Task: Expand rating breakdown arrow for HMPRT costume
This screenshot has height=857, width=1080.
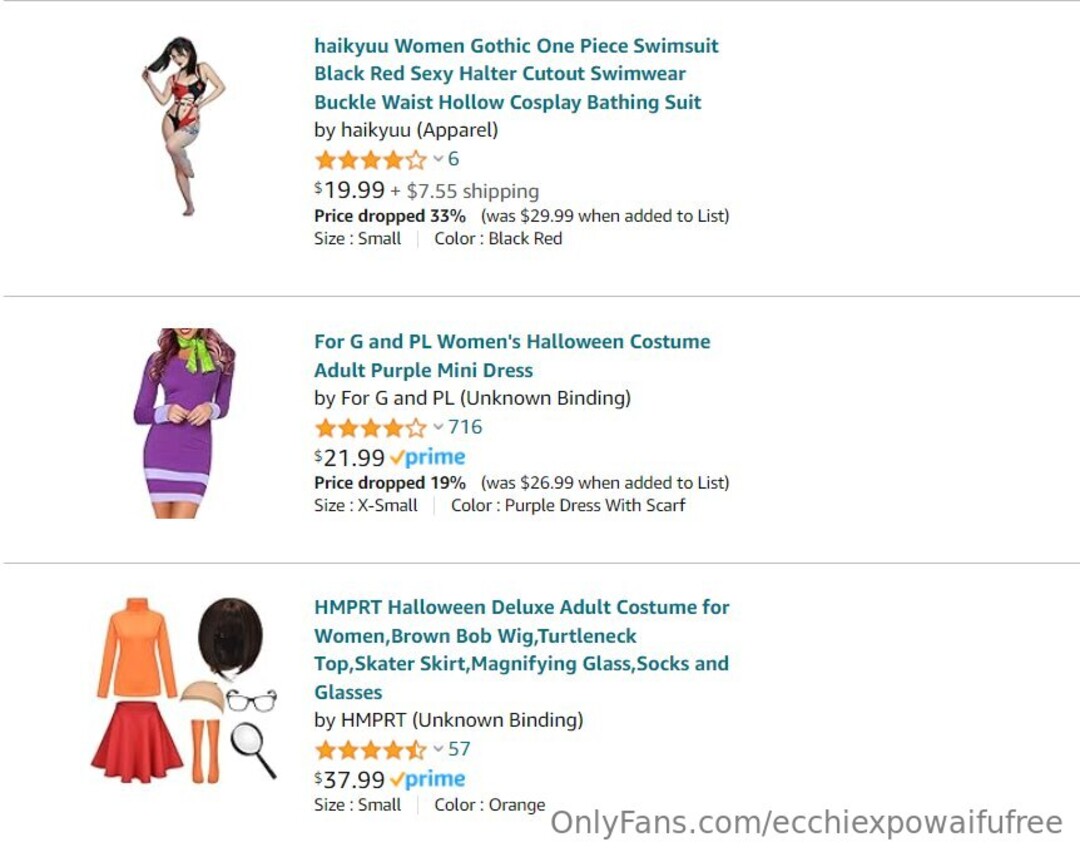Action: (438, 750)
